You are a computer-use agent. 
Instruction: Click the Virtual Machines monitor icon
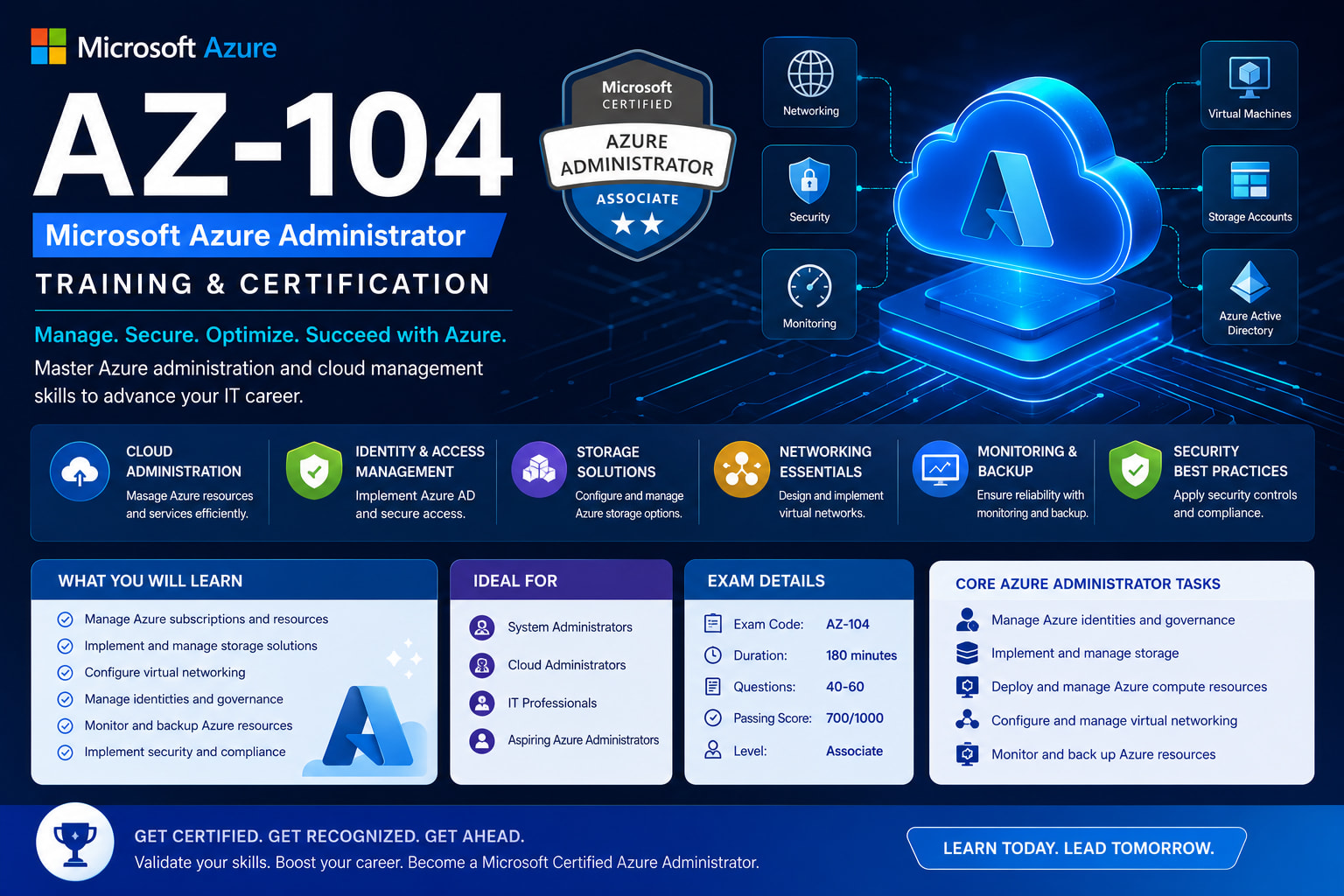[x=1249, y=77]
